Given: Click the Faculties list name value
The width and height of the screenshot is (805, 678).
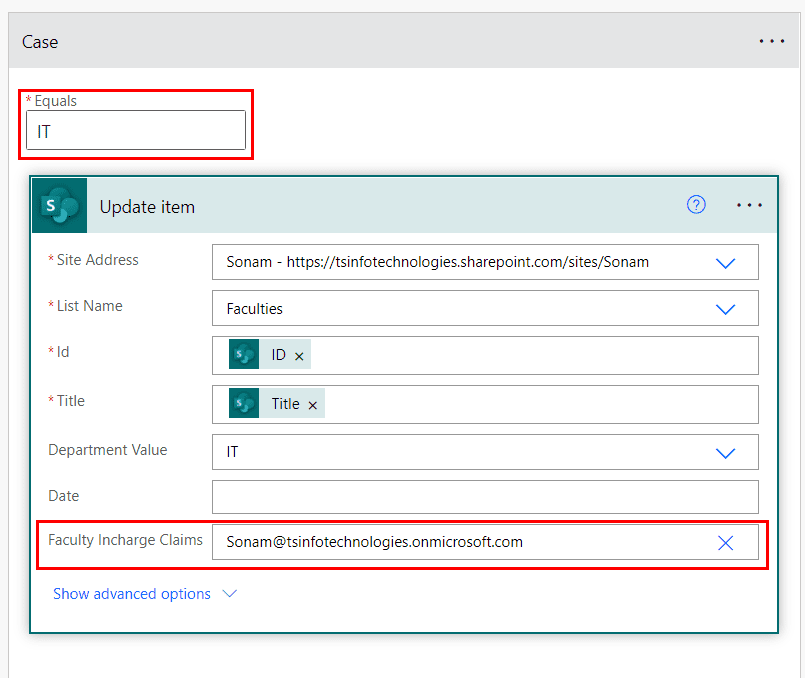Looking at the screenshot, I should [x=255, y=308].
